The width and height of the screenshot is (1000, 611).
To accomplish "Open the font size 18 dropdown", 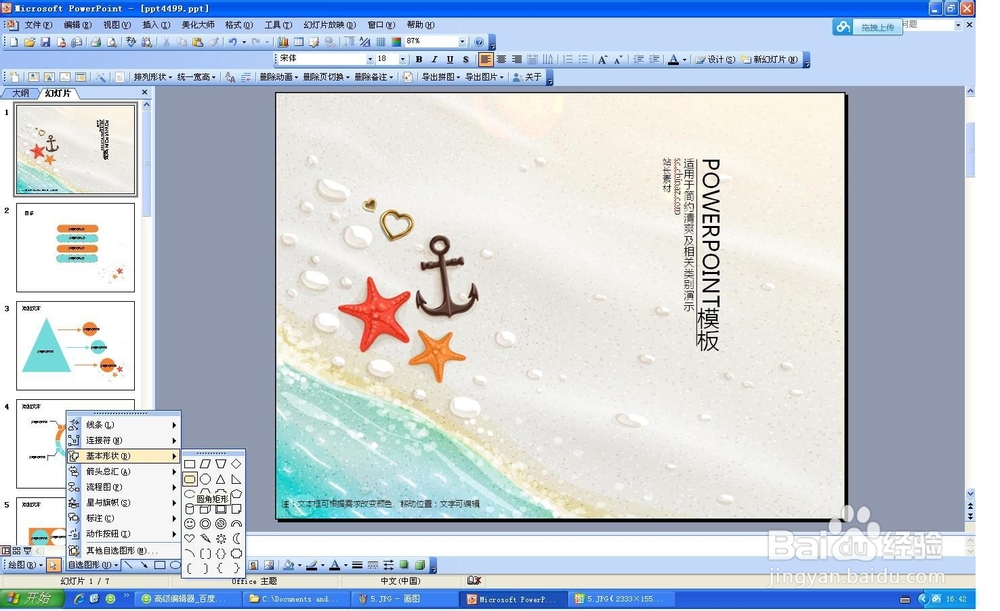I will point(402,59).
